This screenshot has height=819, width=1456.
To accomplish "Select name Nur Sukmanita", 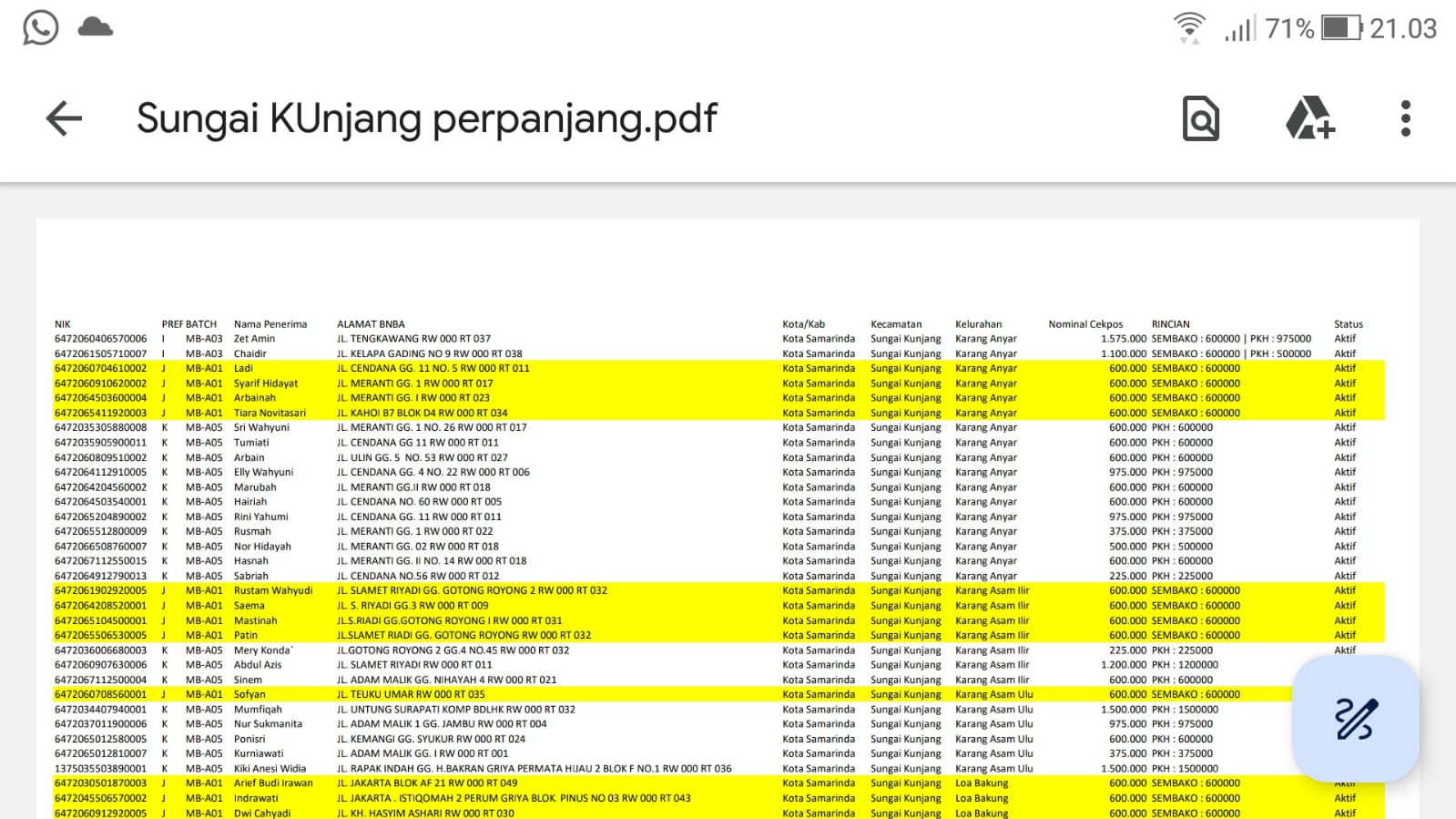I will 268,724.
